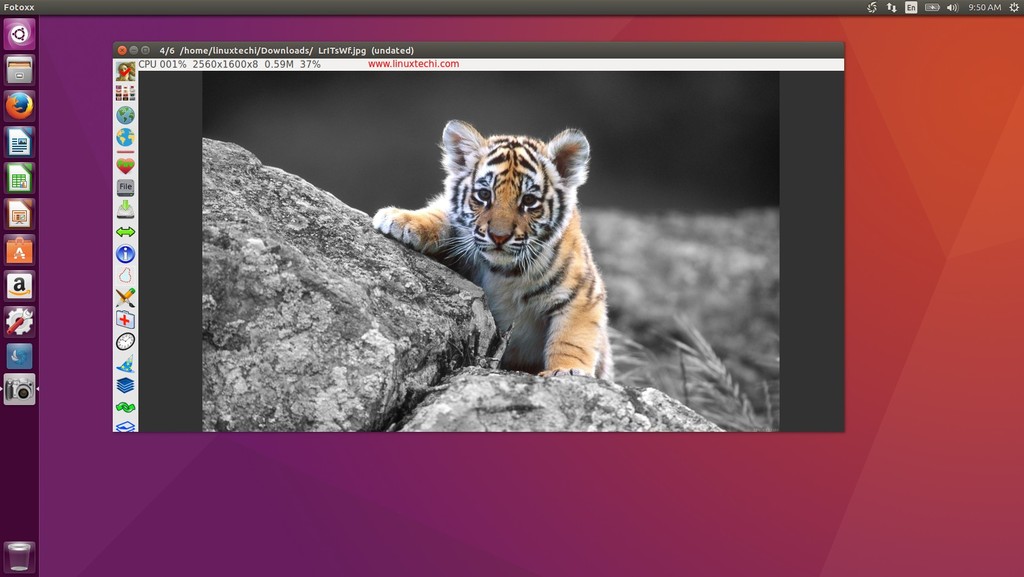Select the dotted outline Select Area icon

125,275
